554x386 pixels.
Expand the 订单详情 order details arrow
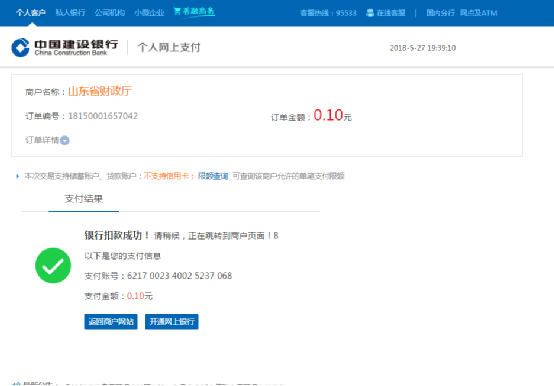pos(65,141)
